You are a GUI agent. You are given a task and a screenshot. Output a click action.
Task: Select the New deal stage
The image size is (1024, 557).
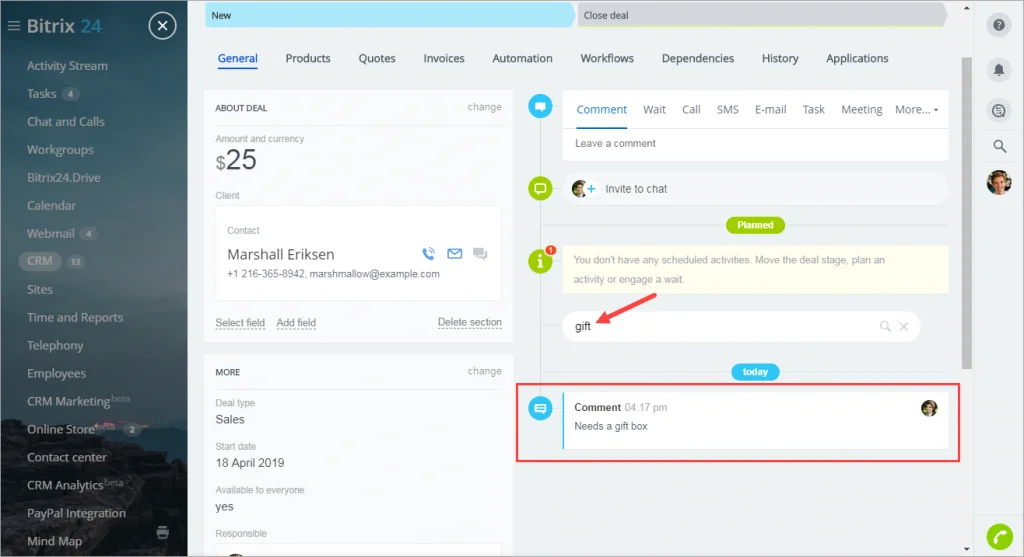(389, 15)
